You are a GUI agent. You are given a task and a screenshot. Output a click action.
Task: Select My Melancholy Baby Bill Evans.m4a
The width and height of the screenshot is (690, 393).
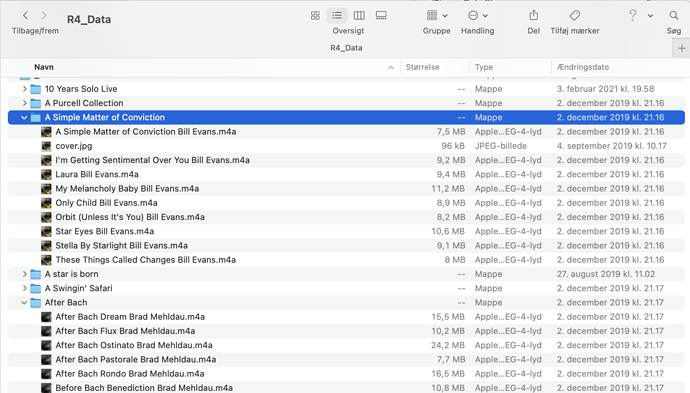coord(127,188)
